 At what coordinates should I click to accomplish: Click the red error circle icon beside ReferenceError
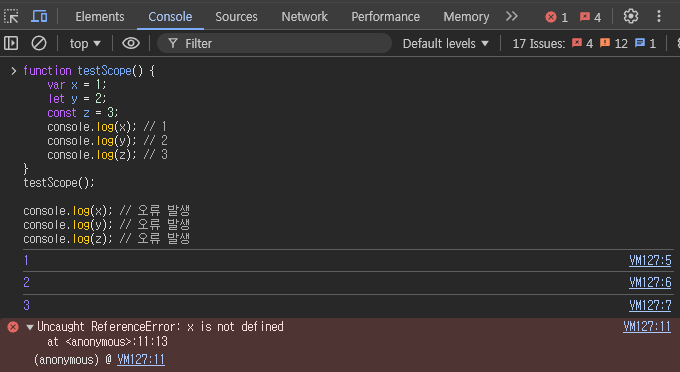click(13, 327)
